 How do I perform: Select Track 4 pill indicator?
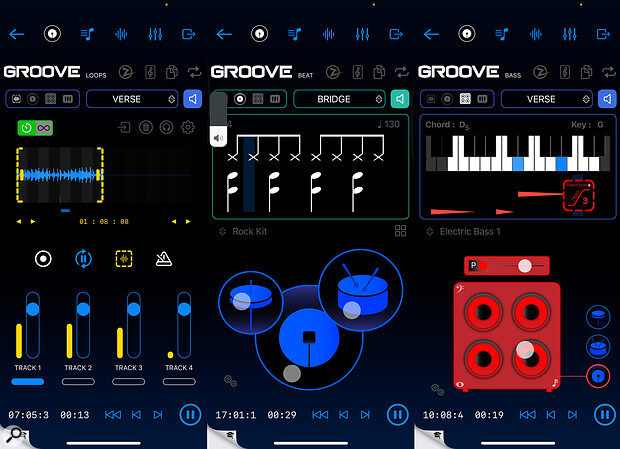179,382
